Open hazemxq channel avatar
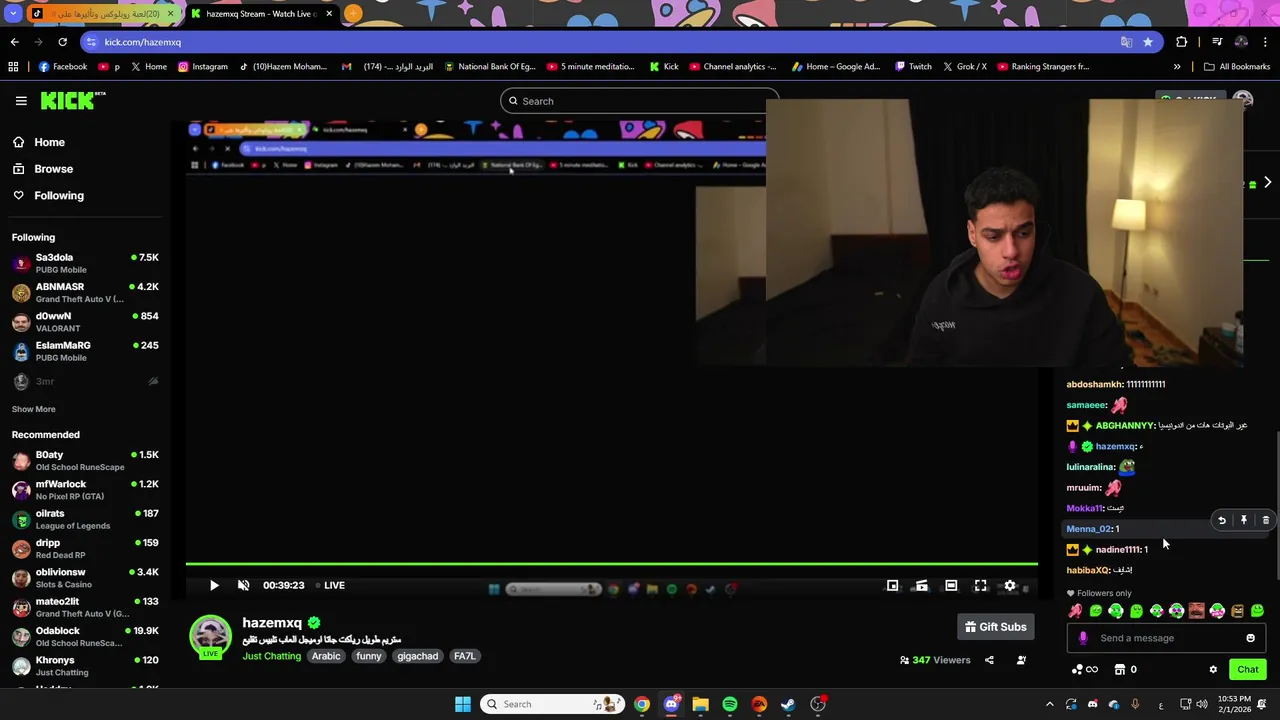This screenshot has height=720, width=1280. tap(210, 637)
